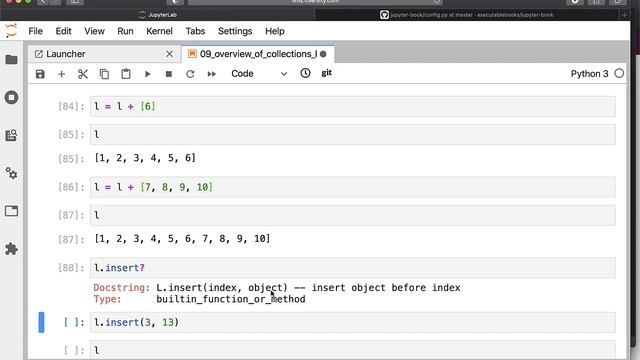Image resolution: width=640 pixels, height=360 pixels.
Task: Switch to JupyterLab browser tab
Action: pyautogui.click(x=158, y=15)
